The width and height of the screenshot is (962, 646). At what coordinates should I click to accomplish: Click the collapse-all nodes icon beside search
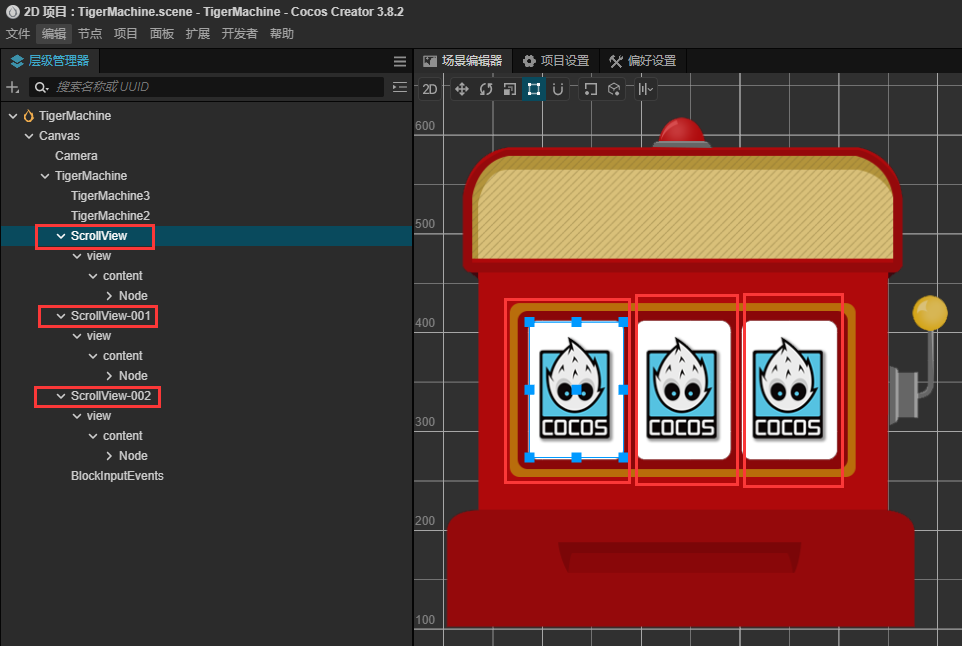(x=400, y=87)
